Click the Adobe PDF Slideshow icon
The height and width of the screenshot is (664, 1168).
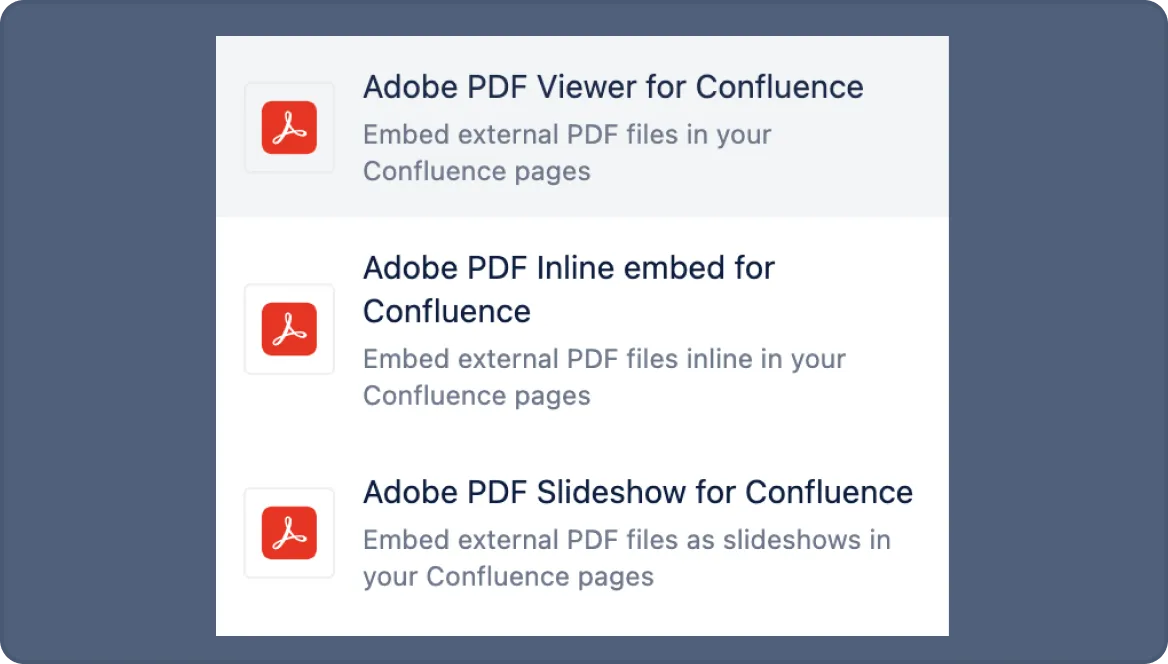coord(289,533)
